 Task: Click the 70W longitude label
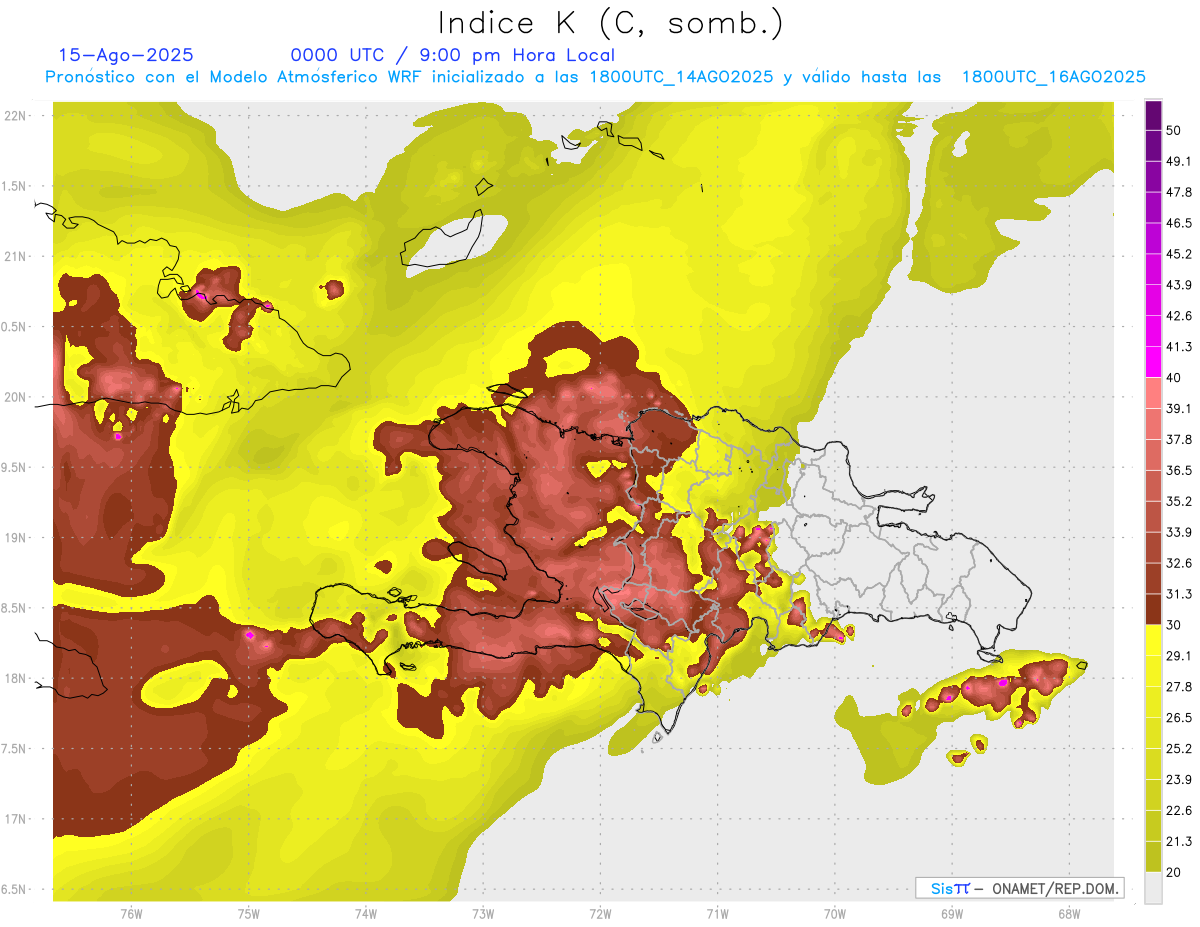834,913
